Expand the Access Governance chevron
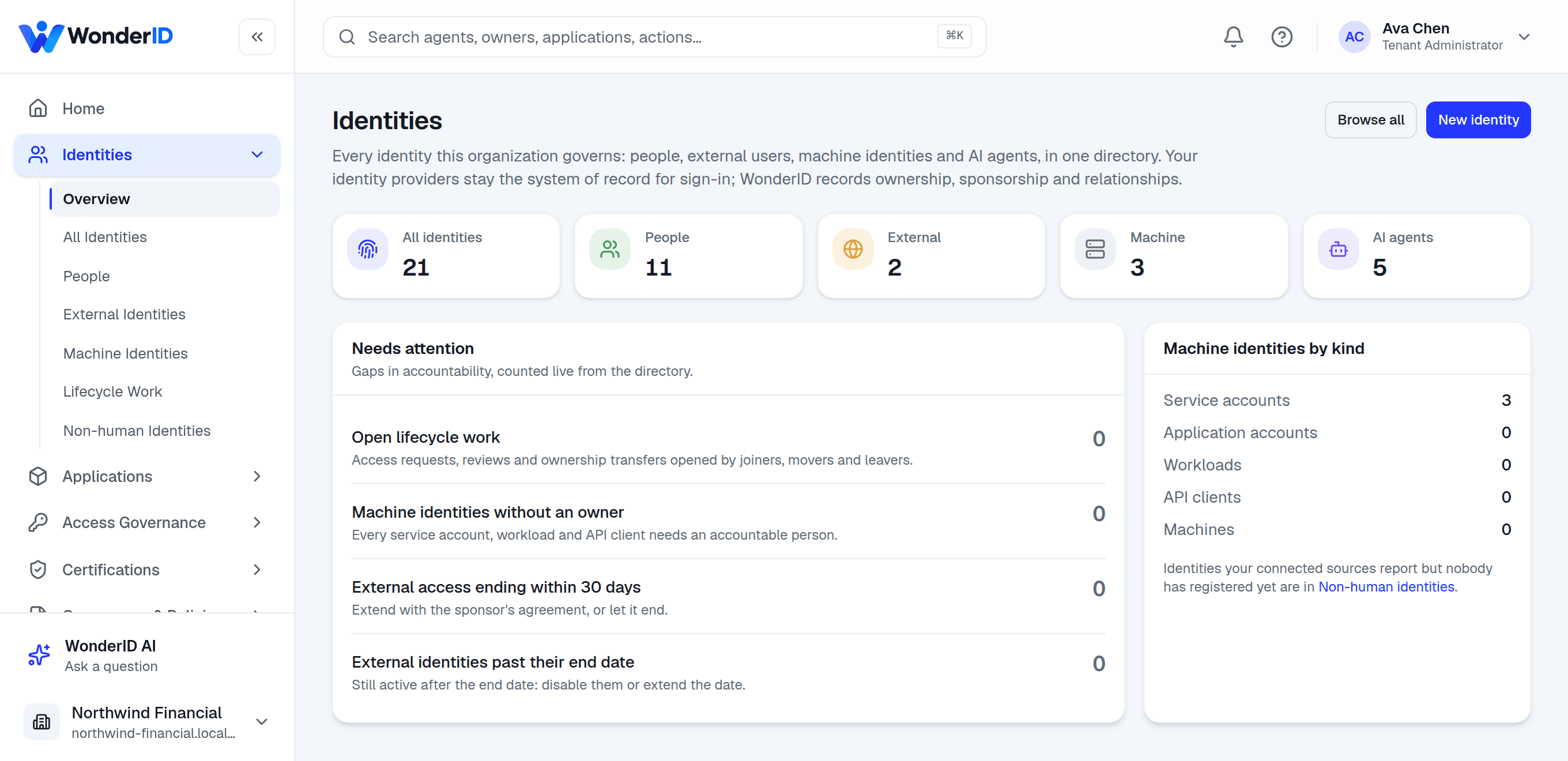Image resolution: width=1568 pixels, height=761 pixels. click(257, 522)
